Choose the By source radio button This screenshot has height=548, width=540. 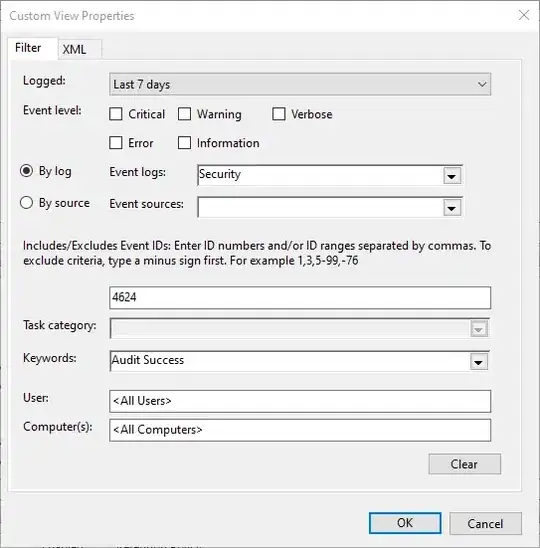coord(27,203)
